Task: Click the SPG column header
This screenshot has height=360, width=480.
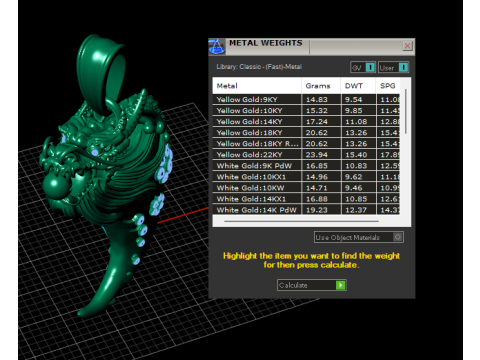Action: coord(388,86)
